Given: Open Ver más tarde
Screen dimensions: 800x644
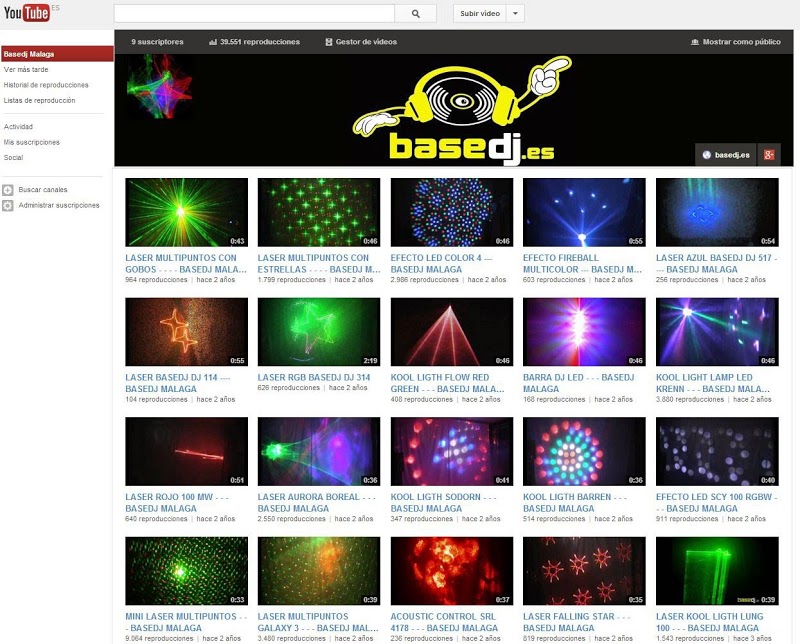Looking at the screenshot, I should pyautogui.click(x=26, y=69).
